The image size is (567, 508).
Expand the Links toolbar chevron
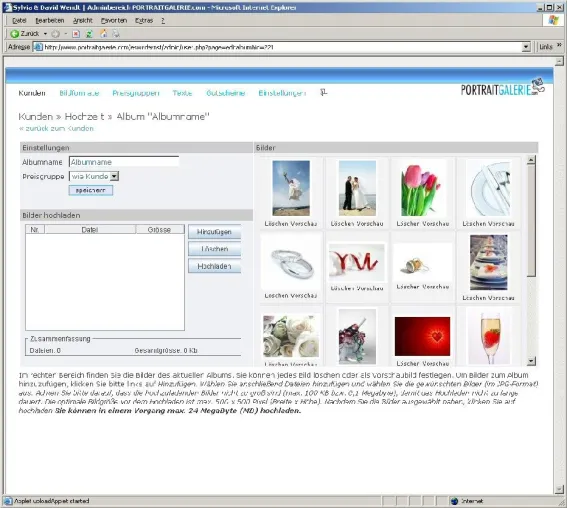point(559,46)
